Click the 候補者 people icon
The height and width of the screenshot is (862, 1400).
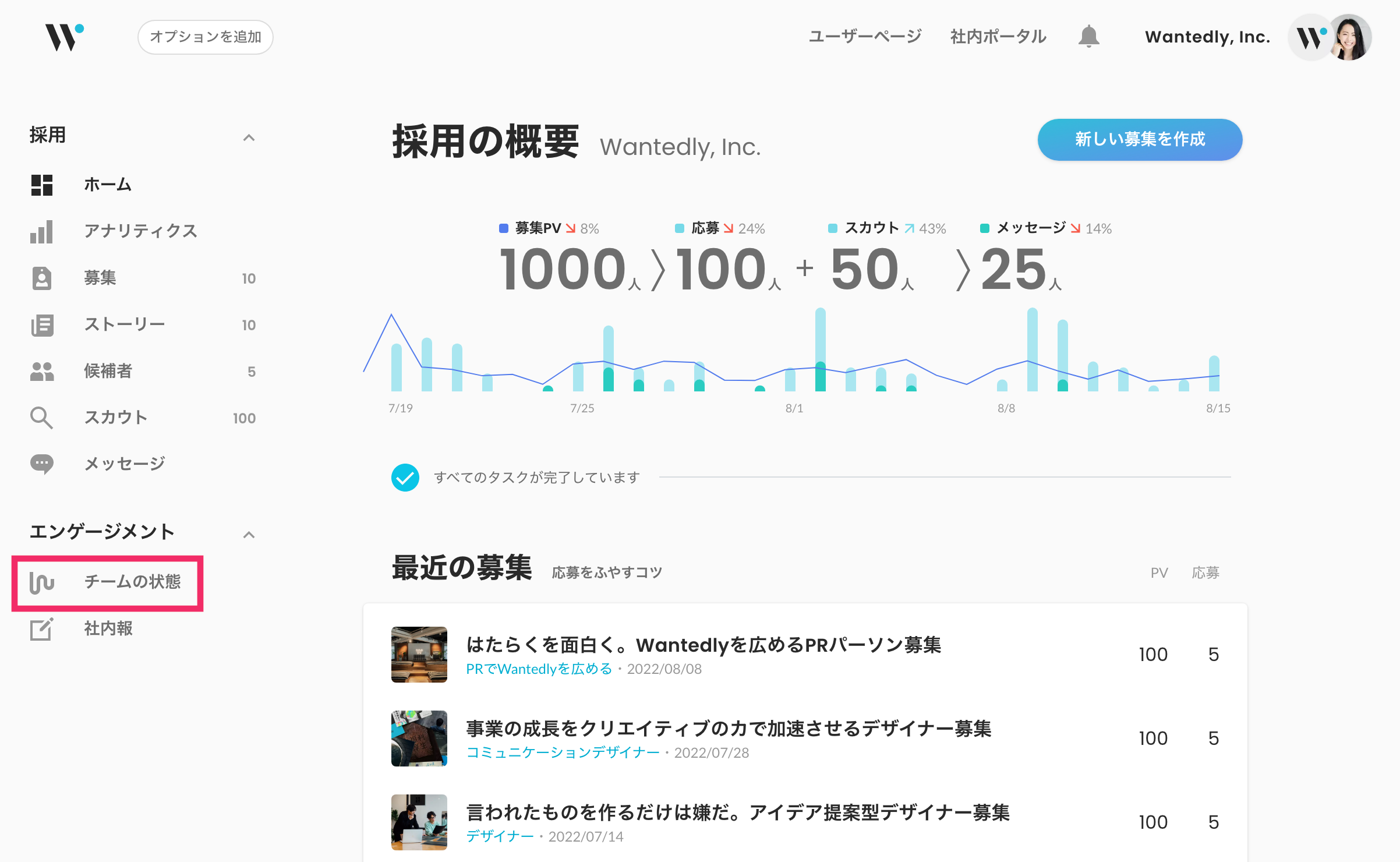tap(42, 371)
